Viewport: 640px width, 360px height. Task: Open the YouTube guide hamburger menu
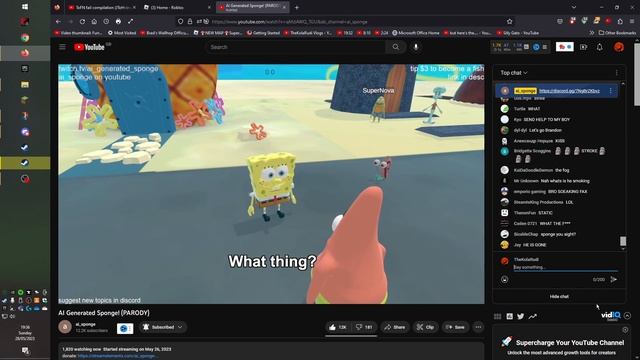tap(62, 47)
